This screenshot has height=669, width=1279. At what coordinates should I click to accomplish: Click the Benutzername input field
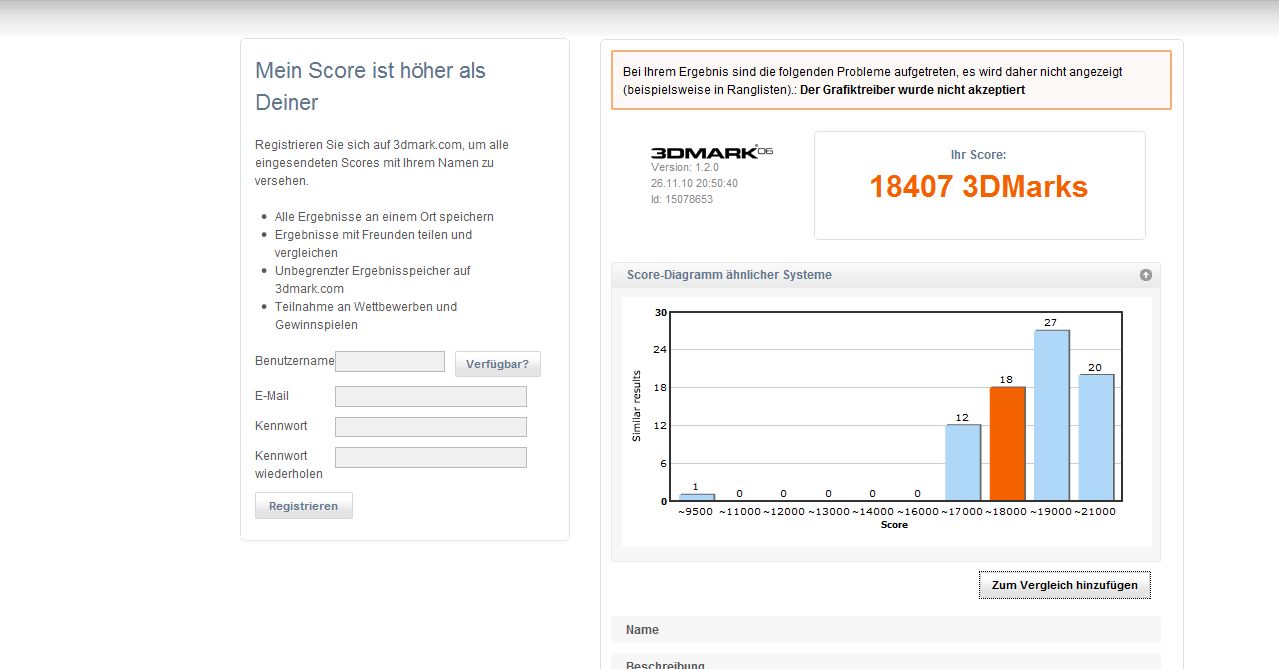pyautogui.click(x=390, y=361)
